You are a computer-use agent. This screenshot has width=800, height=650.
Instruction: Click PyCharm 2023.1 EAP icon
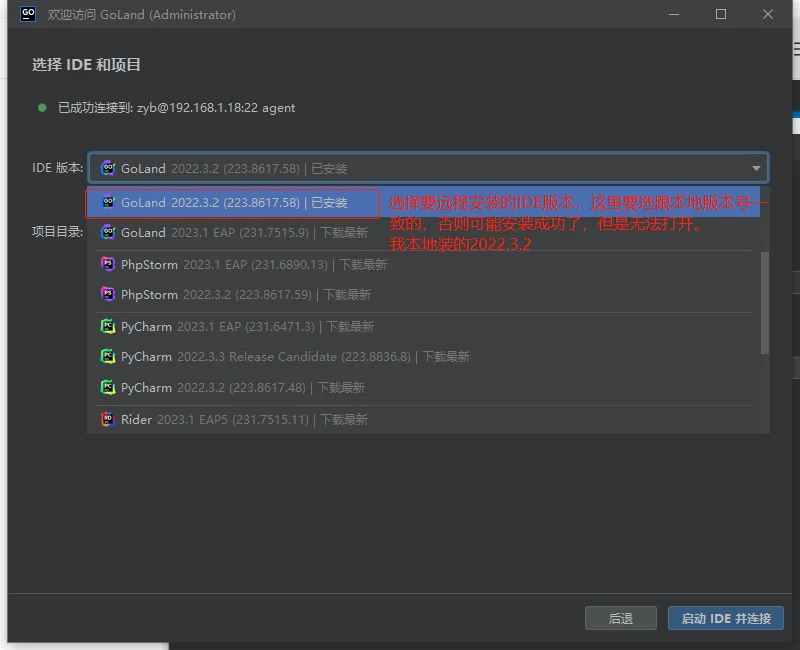point(108,326)
